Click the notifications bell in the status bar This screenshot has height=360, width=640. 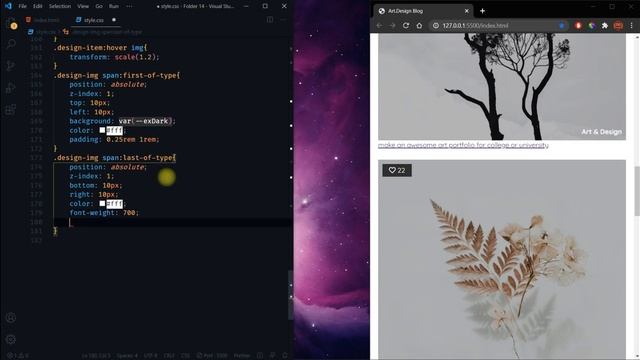285,356
